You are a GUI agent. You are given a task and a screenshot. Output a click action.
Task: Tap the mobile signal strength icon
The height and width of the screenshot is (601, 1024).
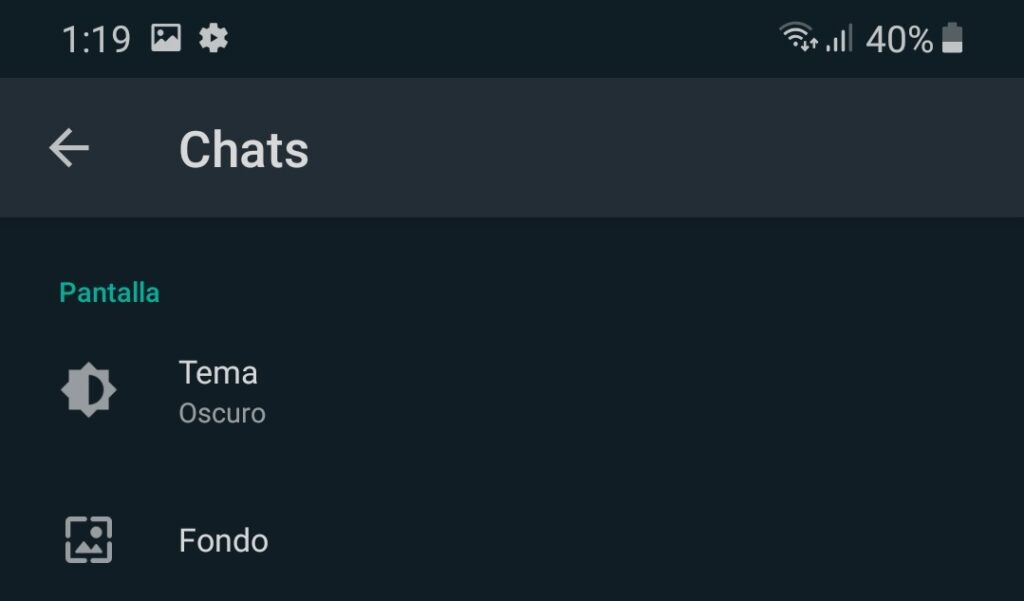click(x=839, y=38)
